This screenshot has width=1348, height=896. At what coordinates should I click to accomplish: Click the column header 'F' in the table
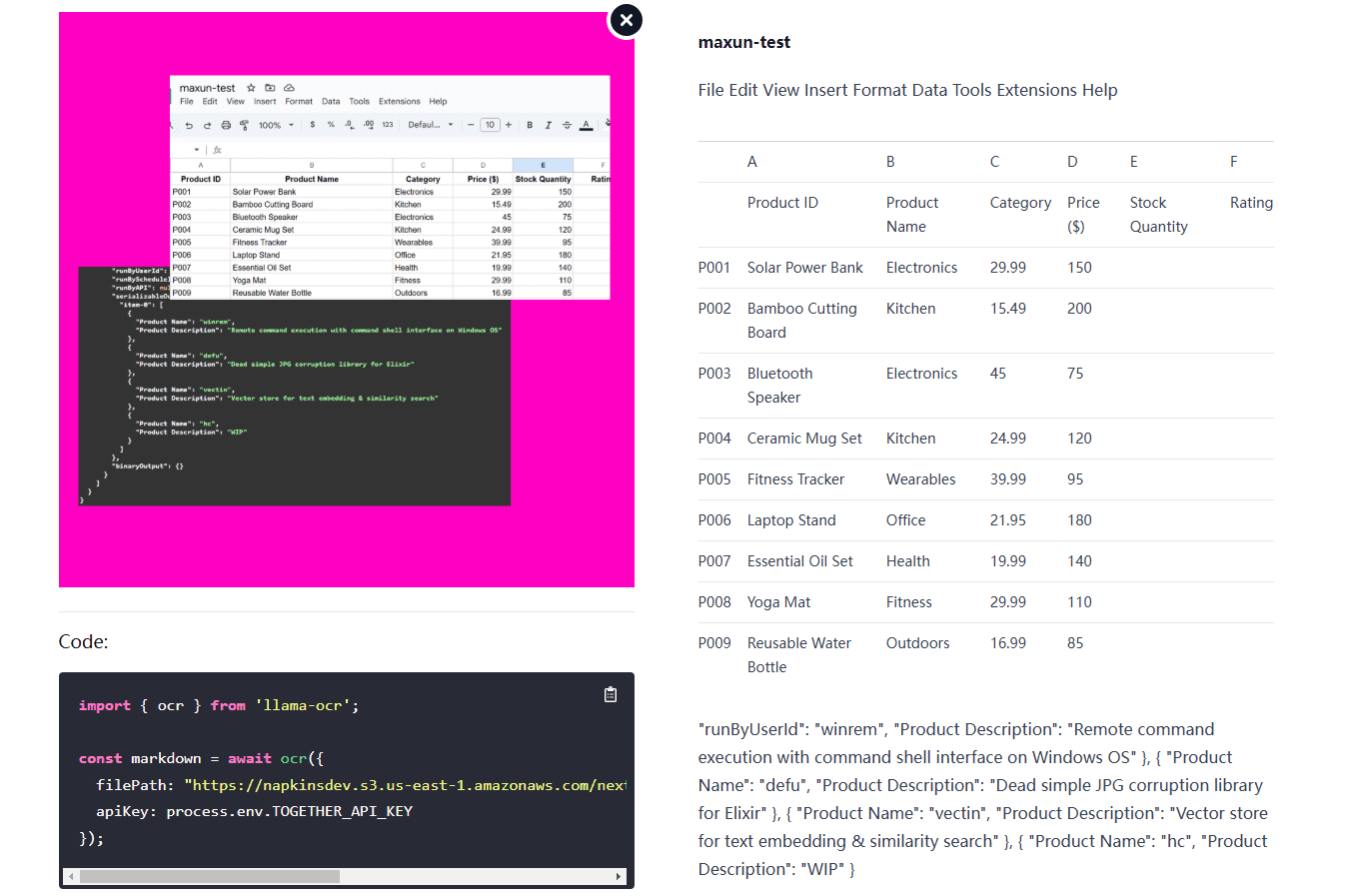tap(1234, 162)
